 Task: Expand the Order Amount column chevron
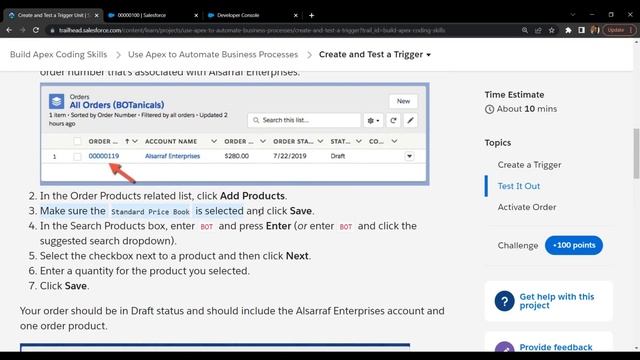[262, 141]
